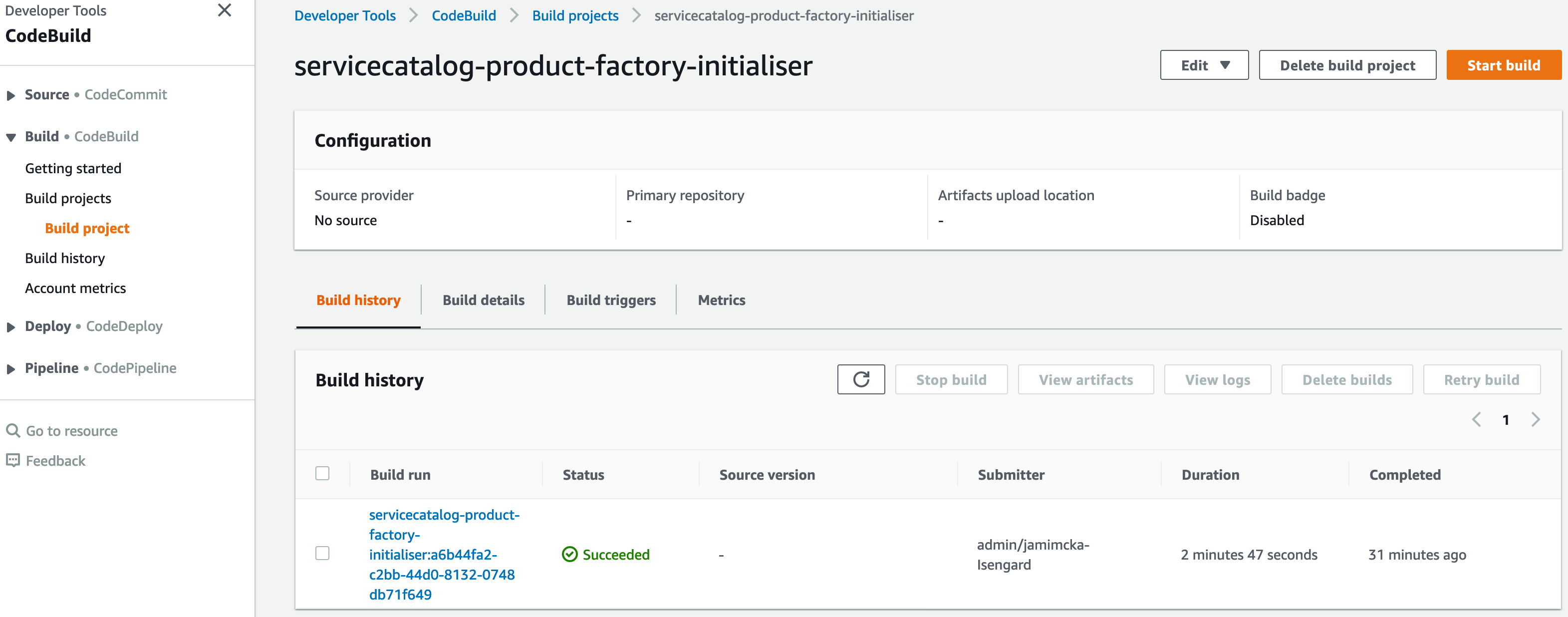Go to previous page of build history

click(1476, 420)
